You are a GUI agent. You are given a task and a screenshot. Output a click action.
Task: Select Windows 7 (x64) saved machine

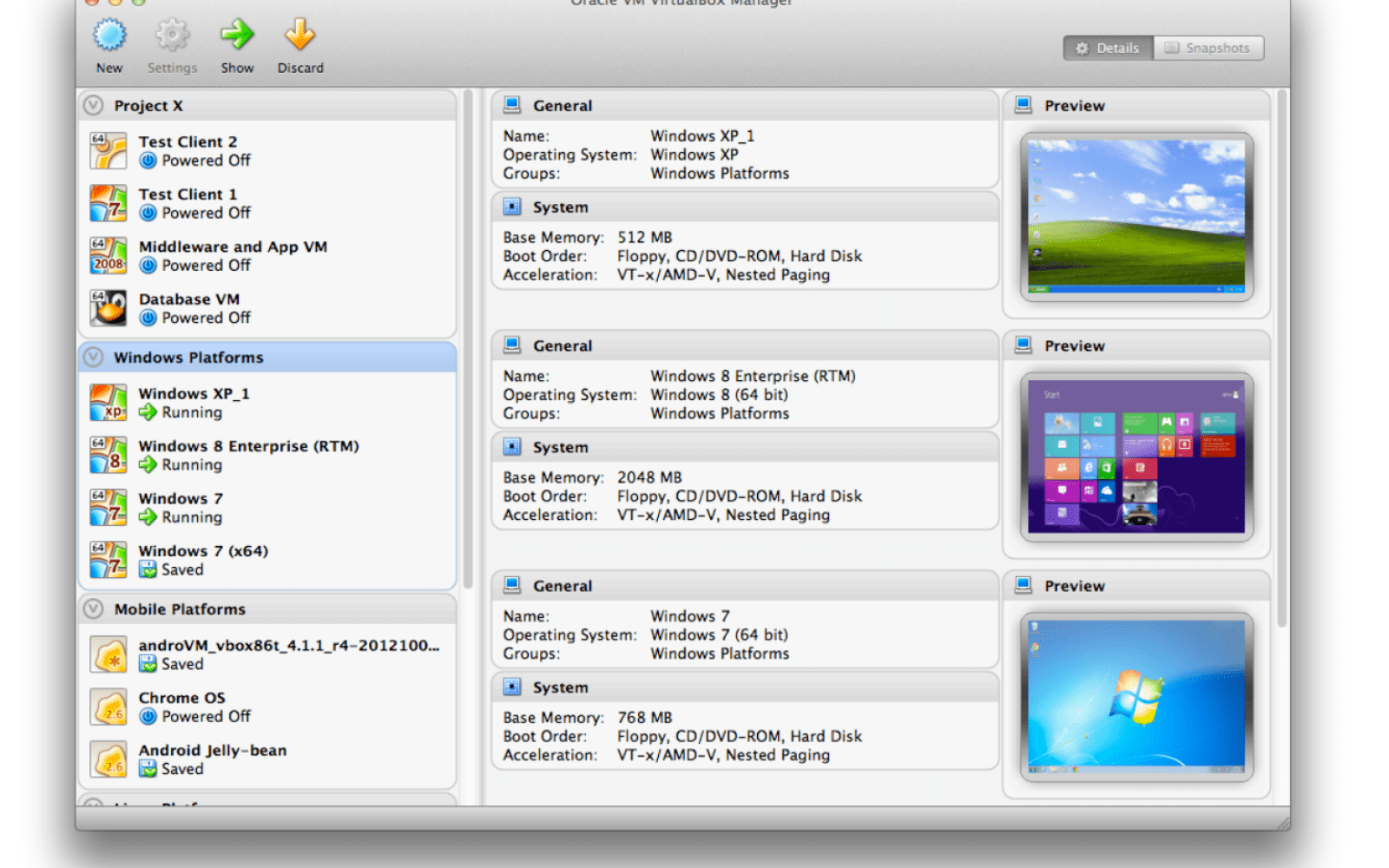coord(203,552)
